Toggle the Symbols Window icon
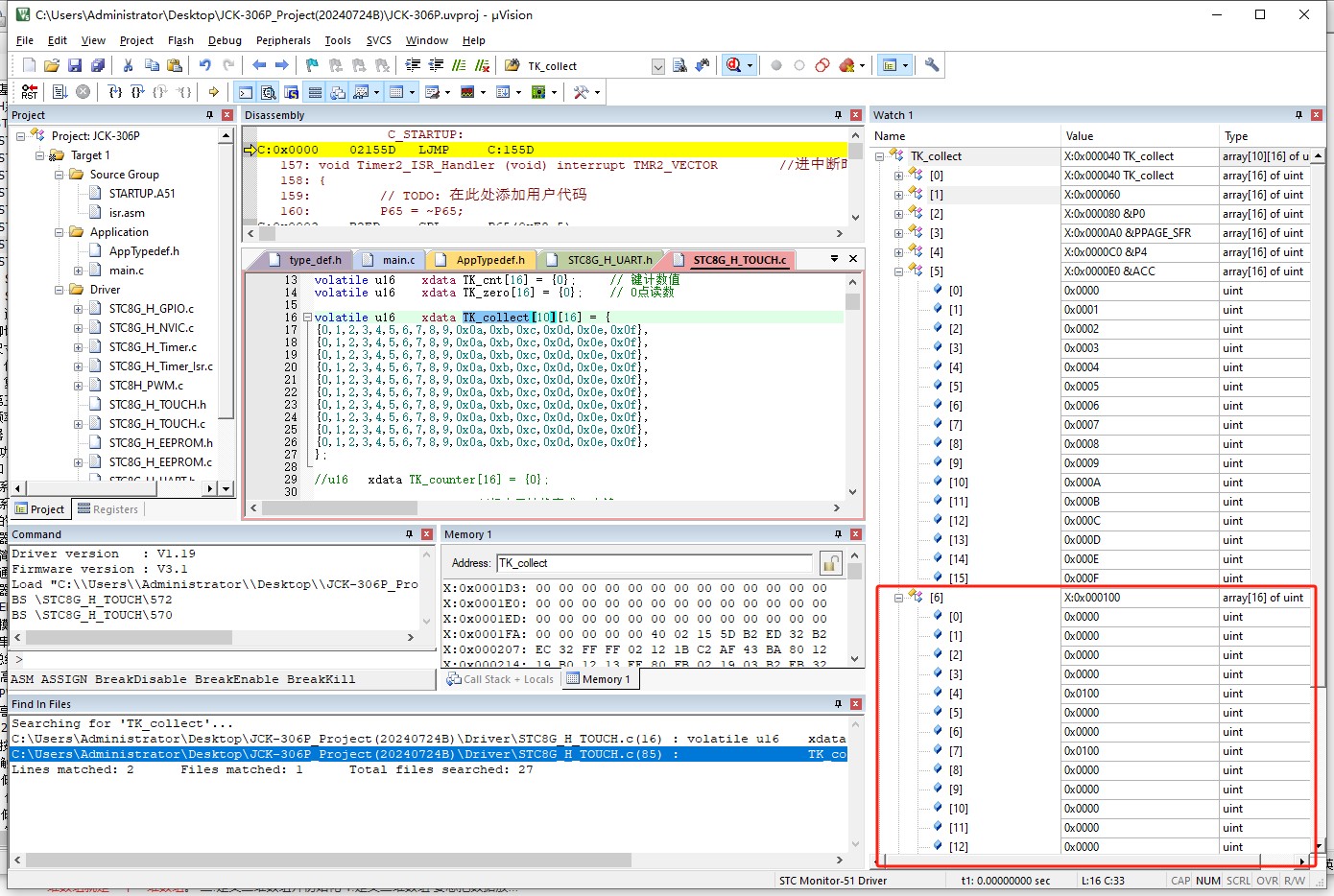The height and width of the screenshot is (896, 1334). tap(292, 92)
